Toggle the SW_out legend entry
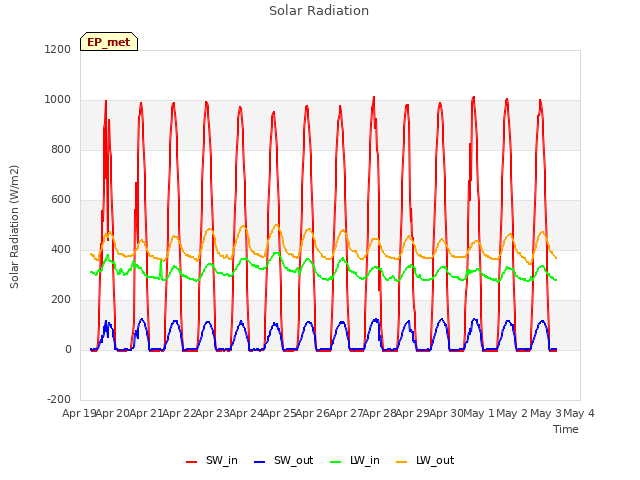 284,461
